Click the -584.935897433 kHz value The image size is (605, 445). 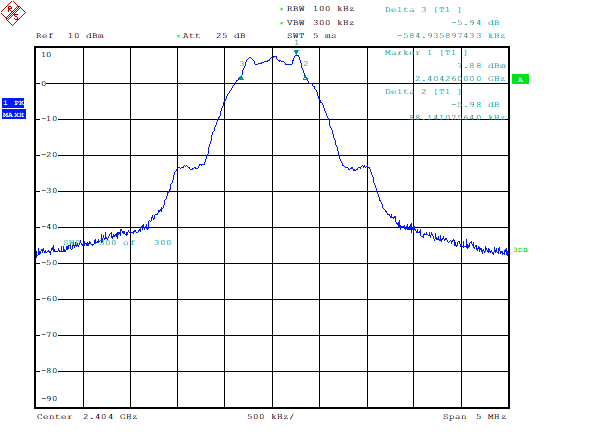click(451, 36)
